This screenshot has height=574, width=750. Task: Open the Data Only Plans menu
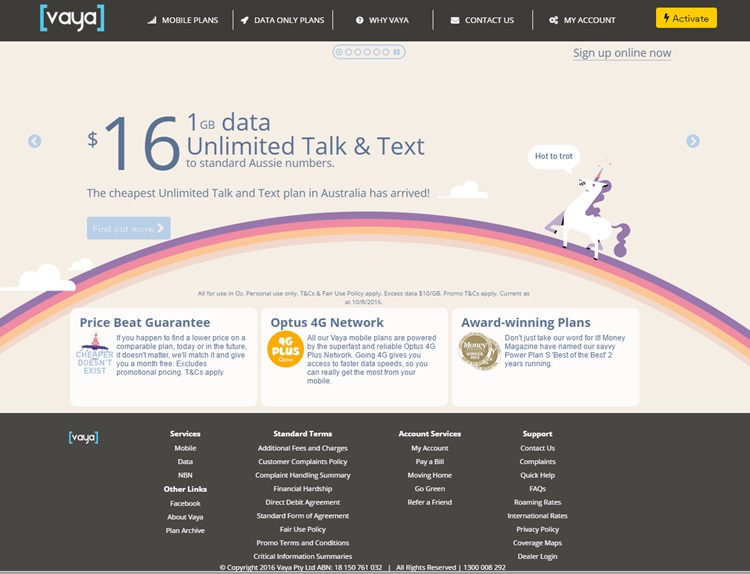[x=282, y=21]
